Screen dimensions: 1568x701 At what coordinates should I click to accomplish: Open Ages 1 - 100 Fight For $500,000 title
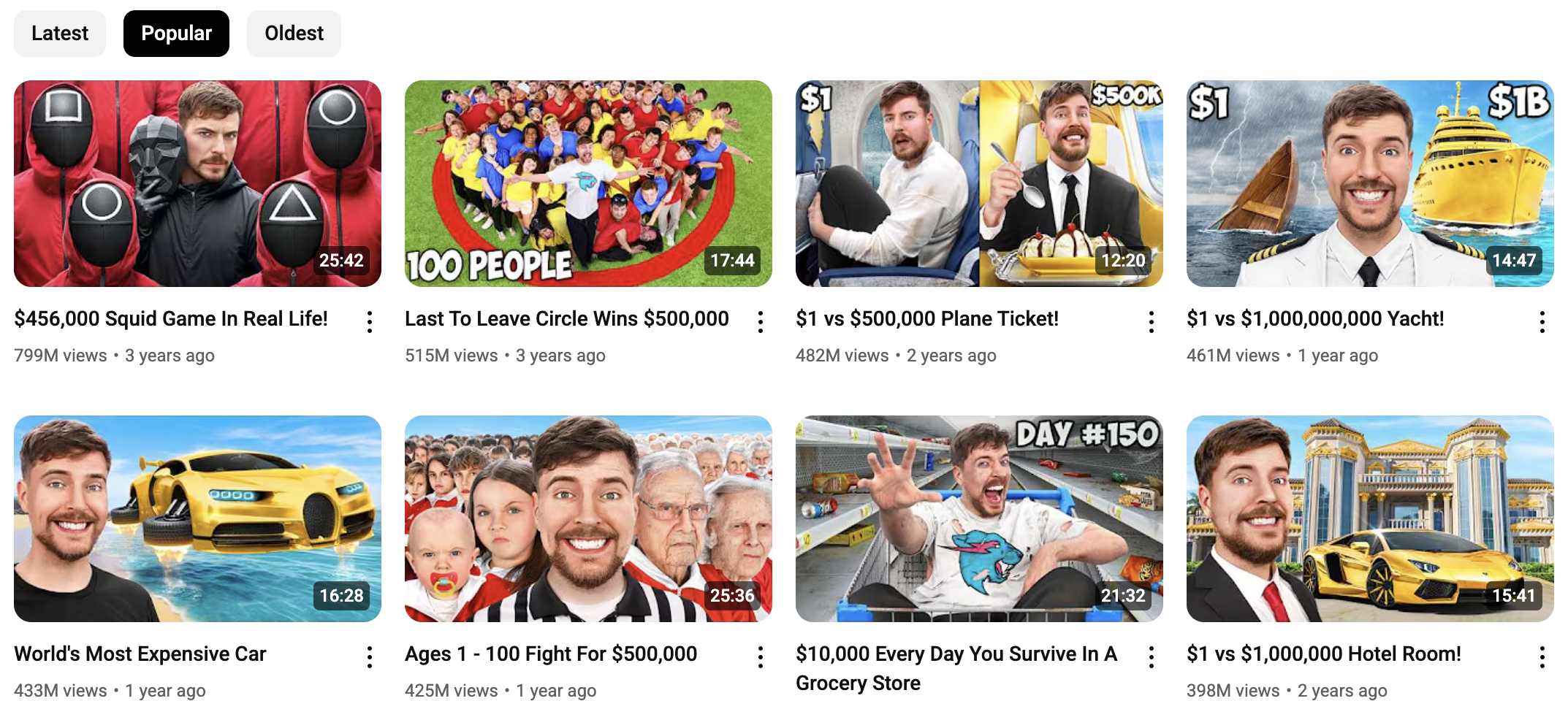551,654
